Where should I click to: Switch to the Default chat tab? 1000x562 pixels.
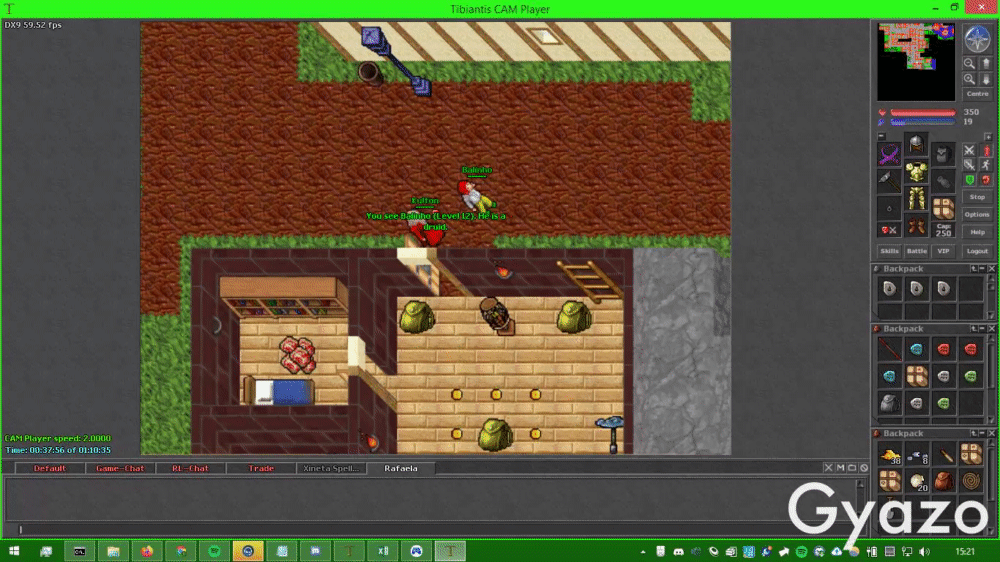point(49,468)
